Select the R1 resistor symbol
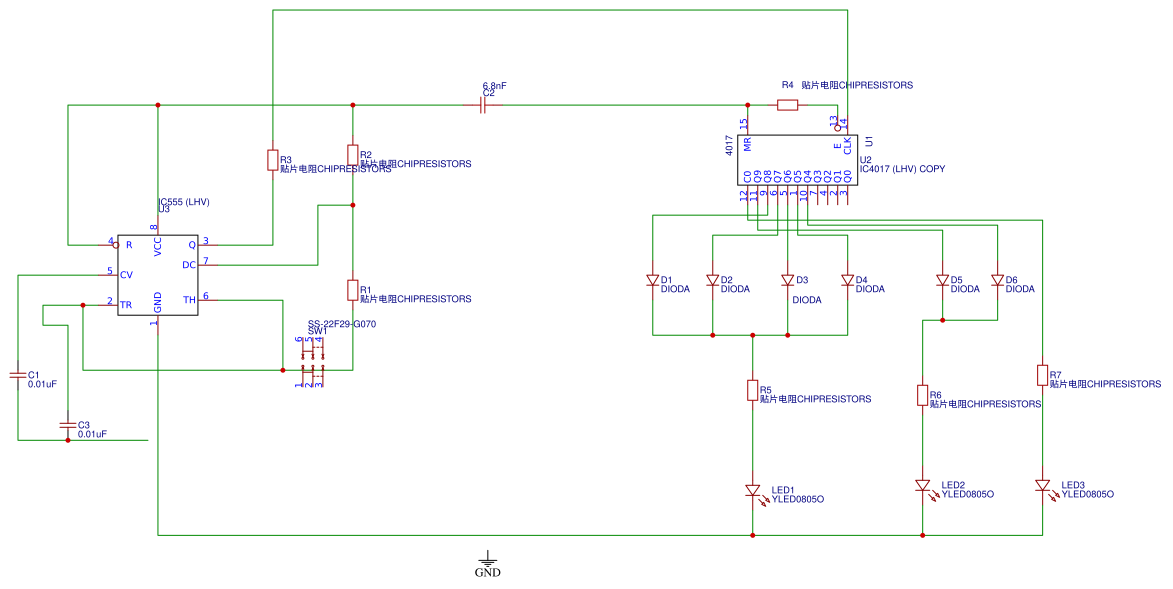This screenshot has width=1173, height=589. pyautogui.click(x=352, y=290)
